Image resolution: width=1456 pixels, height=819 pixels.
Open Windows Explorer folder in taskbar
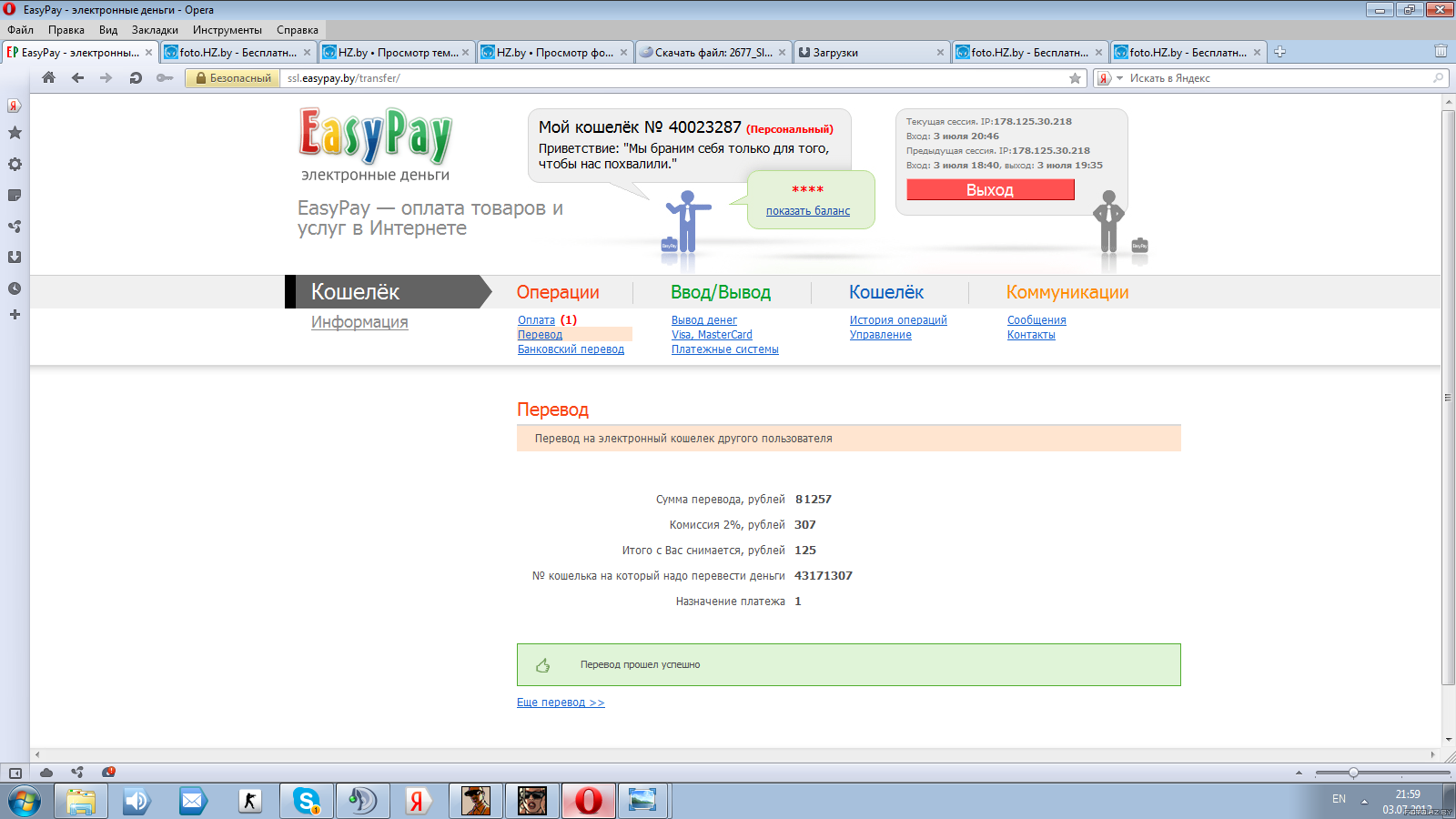[x=81, y=801]
